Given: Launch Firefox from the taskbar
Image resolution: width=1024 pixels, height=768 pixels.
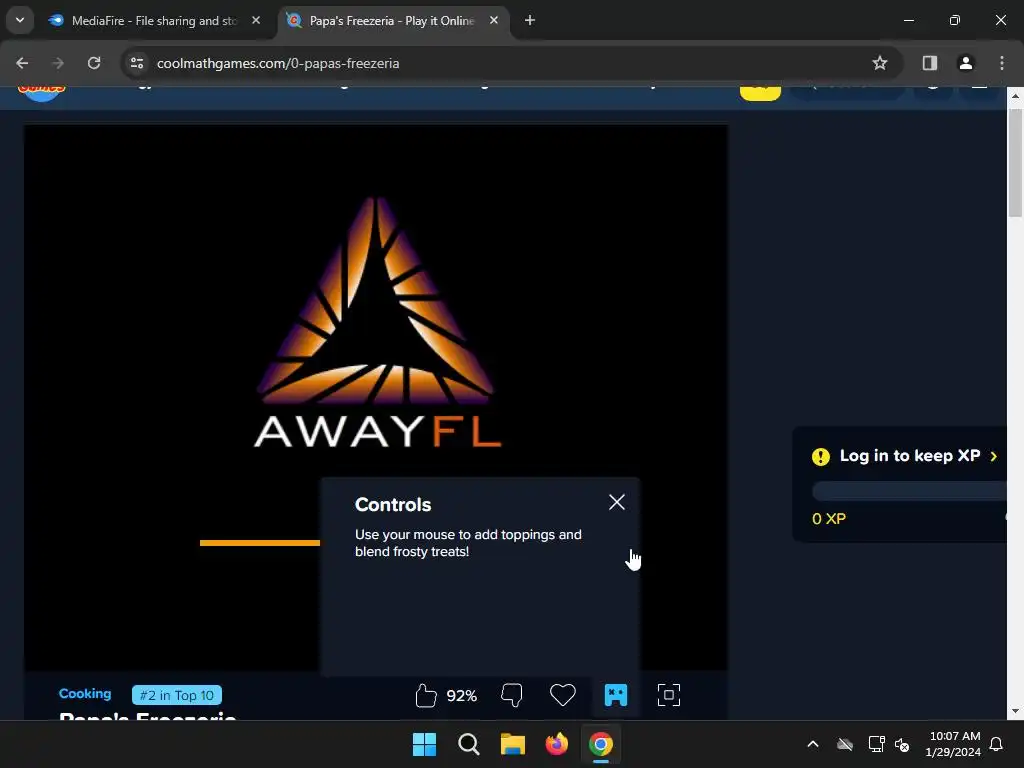Looking at the screenshot, I should pyautogui.click(x=556, y=744).
